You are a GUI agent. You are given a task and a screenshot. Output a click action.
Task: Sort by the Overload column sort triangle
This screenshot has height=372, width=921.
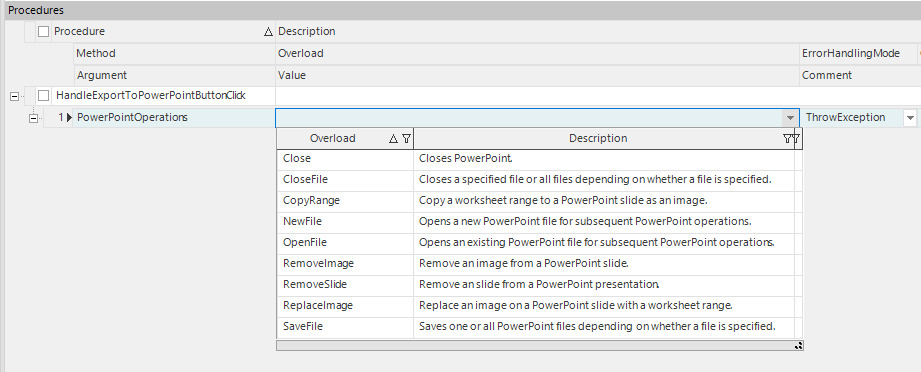click(394, 139)
